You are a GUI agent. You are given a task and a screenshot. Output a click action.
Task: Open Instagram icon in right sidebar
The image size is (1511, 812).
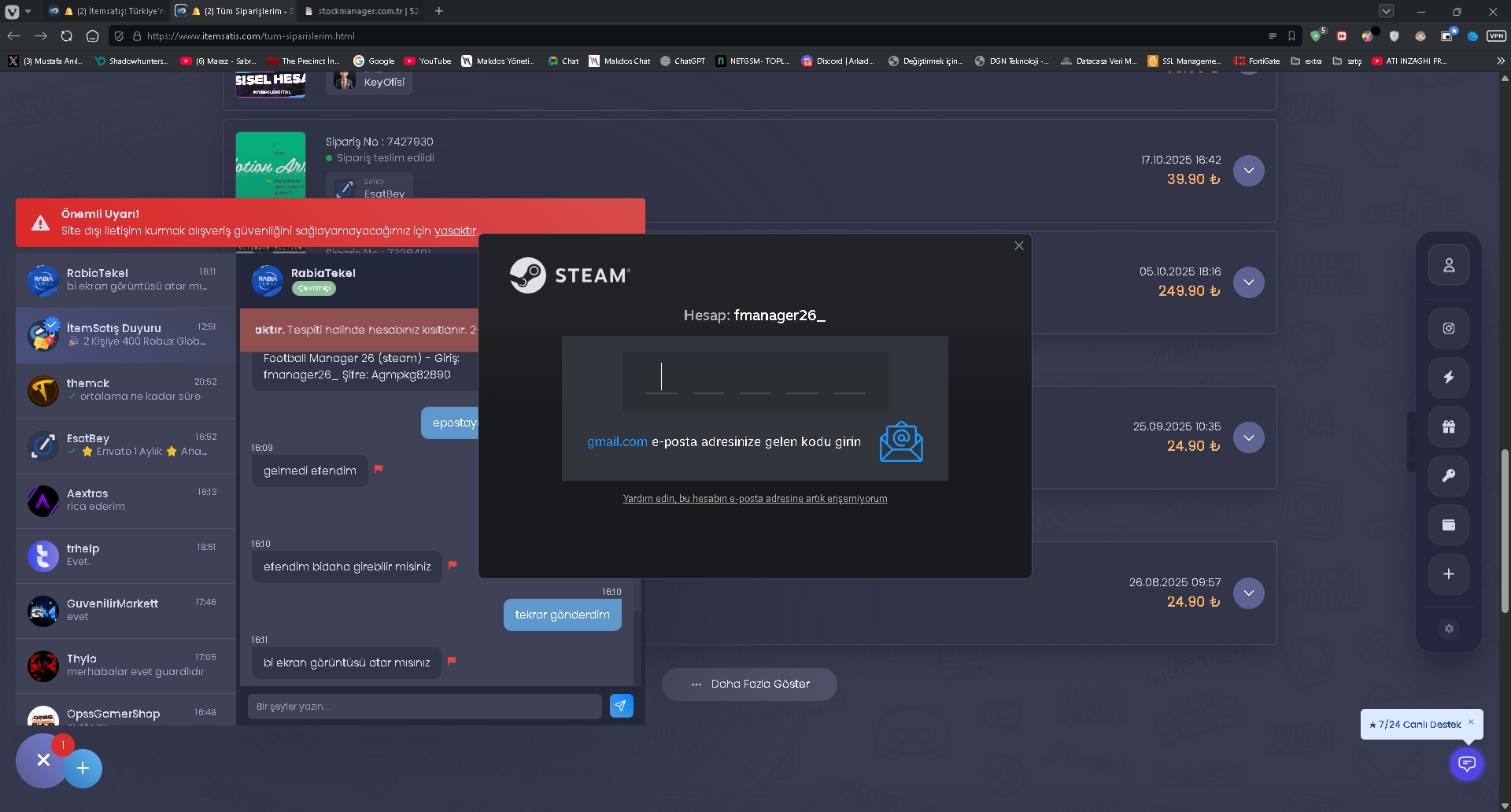(x=1449, y=328)
